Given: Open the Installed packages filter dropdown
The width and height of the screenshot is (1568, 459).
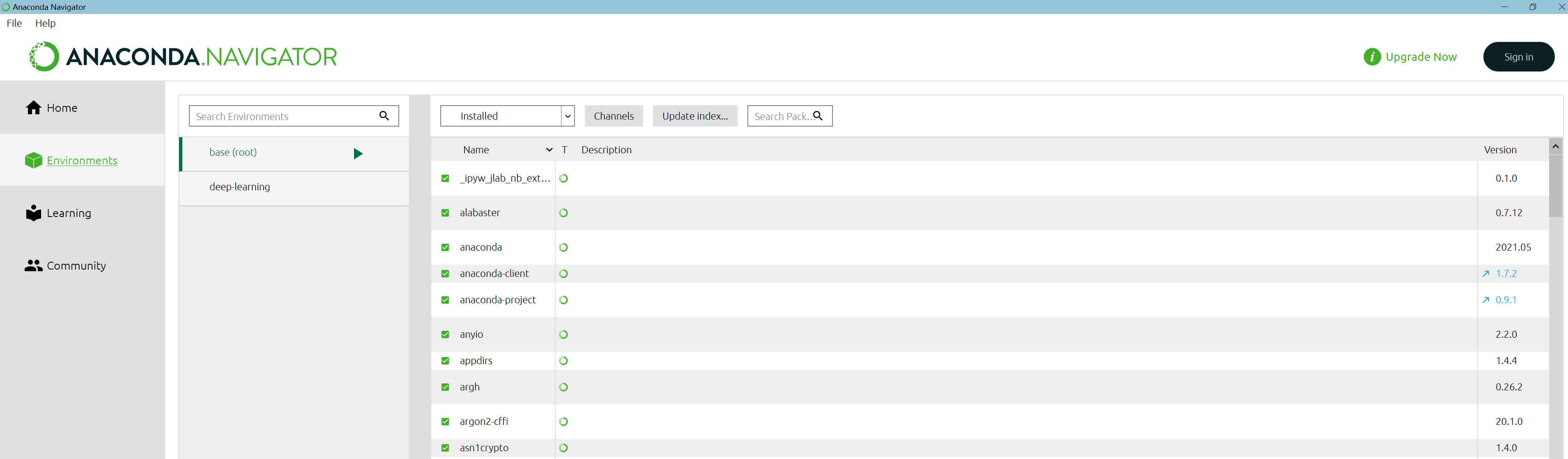Looking at the screenshot, I should (x=567, y=115).
